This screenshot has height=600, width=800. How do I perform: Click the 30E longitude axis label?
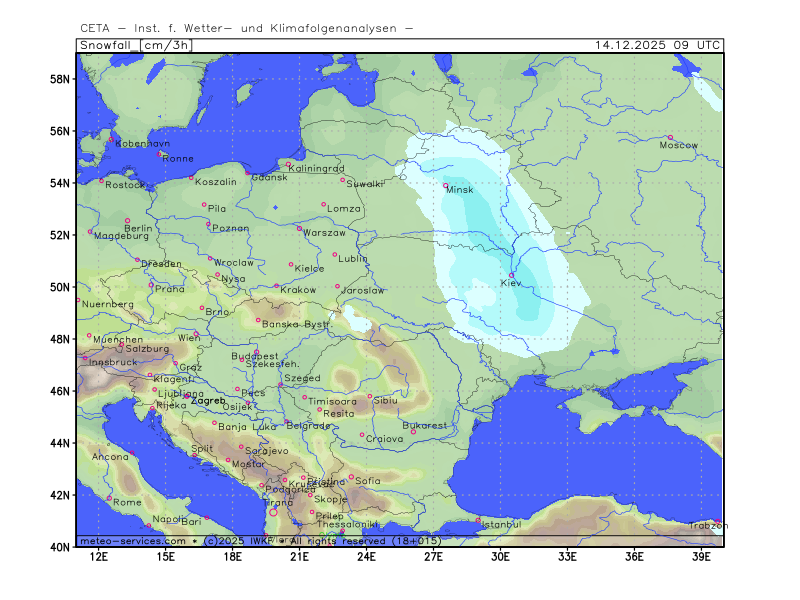tap(501, 555)
